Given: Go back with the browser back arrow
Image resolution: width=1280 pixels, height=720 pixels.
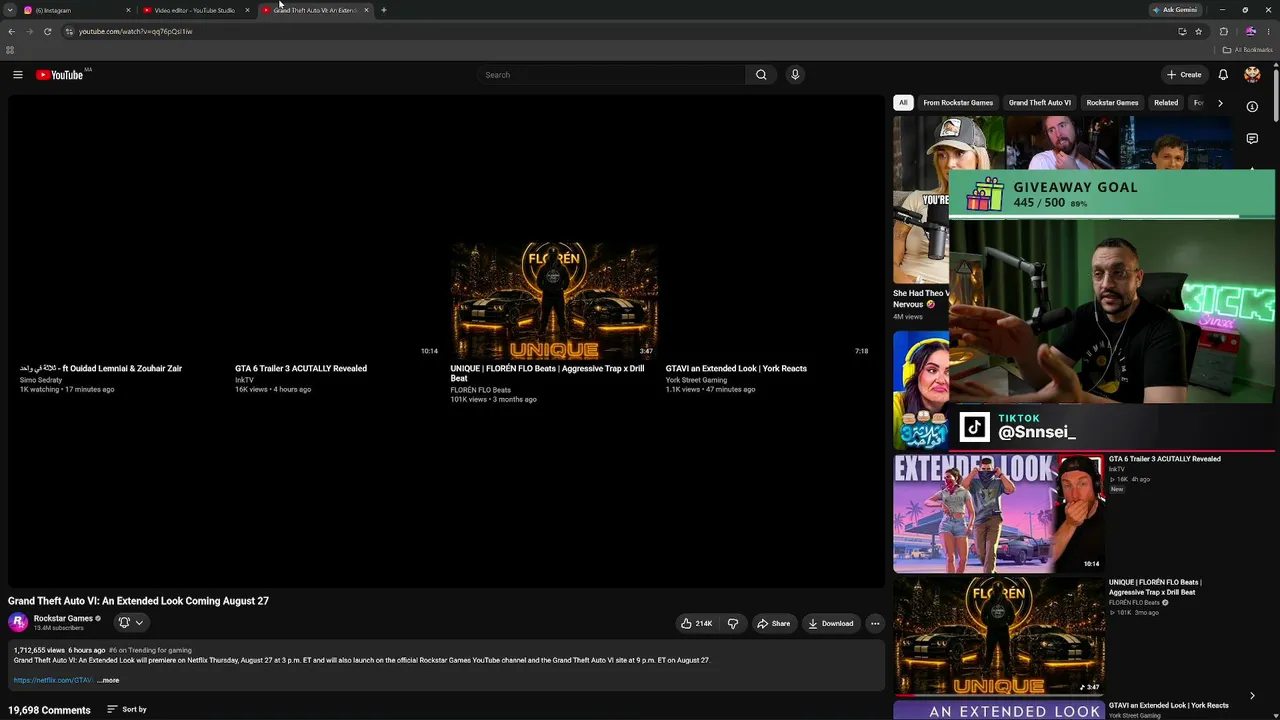Looking at the screenshot, I should pyautogui.click(x=11, y=31).
